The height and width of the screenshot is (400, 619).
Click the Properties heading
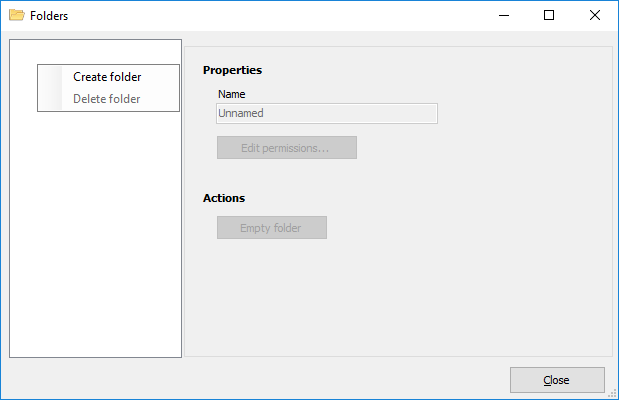coord(232,70)
